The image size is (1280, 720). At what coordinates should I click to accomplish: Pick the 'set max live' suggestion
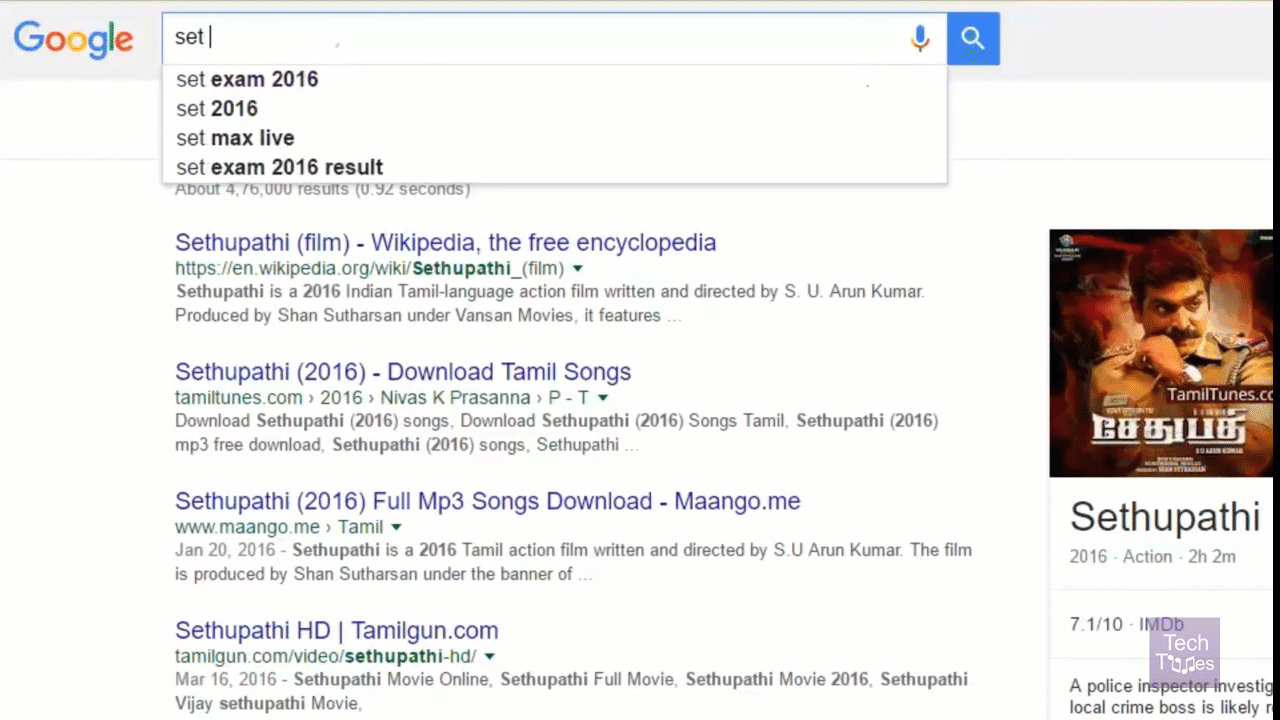(x=235, y=138)
